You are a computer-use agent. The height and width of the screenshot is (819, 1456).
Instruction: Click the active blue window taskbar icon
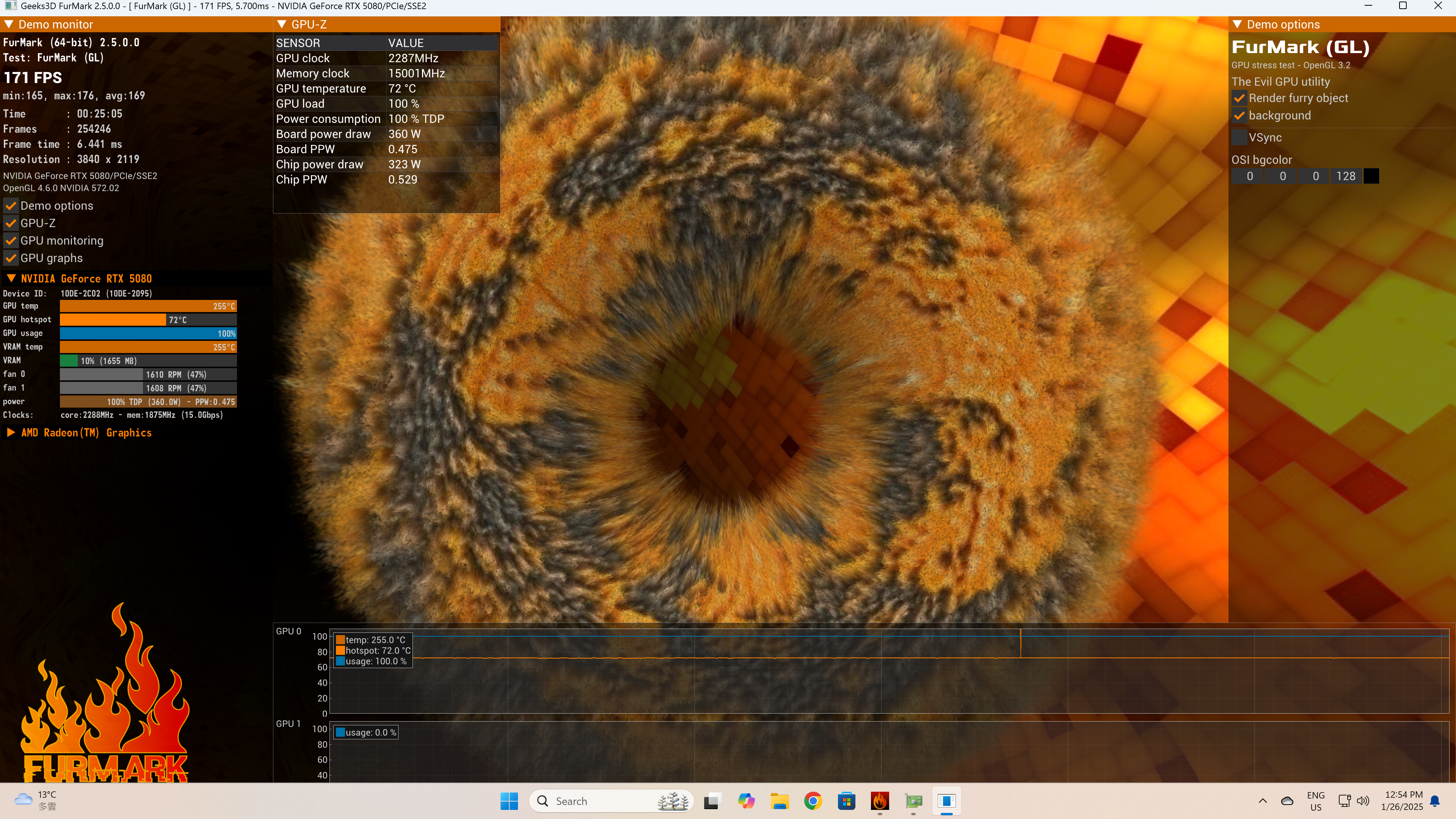(x=947, y=801)
